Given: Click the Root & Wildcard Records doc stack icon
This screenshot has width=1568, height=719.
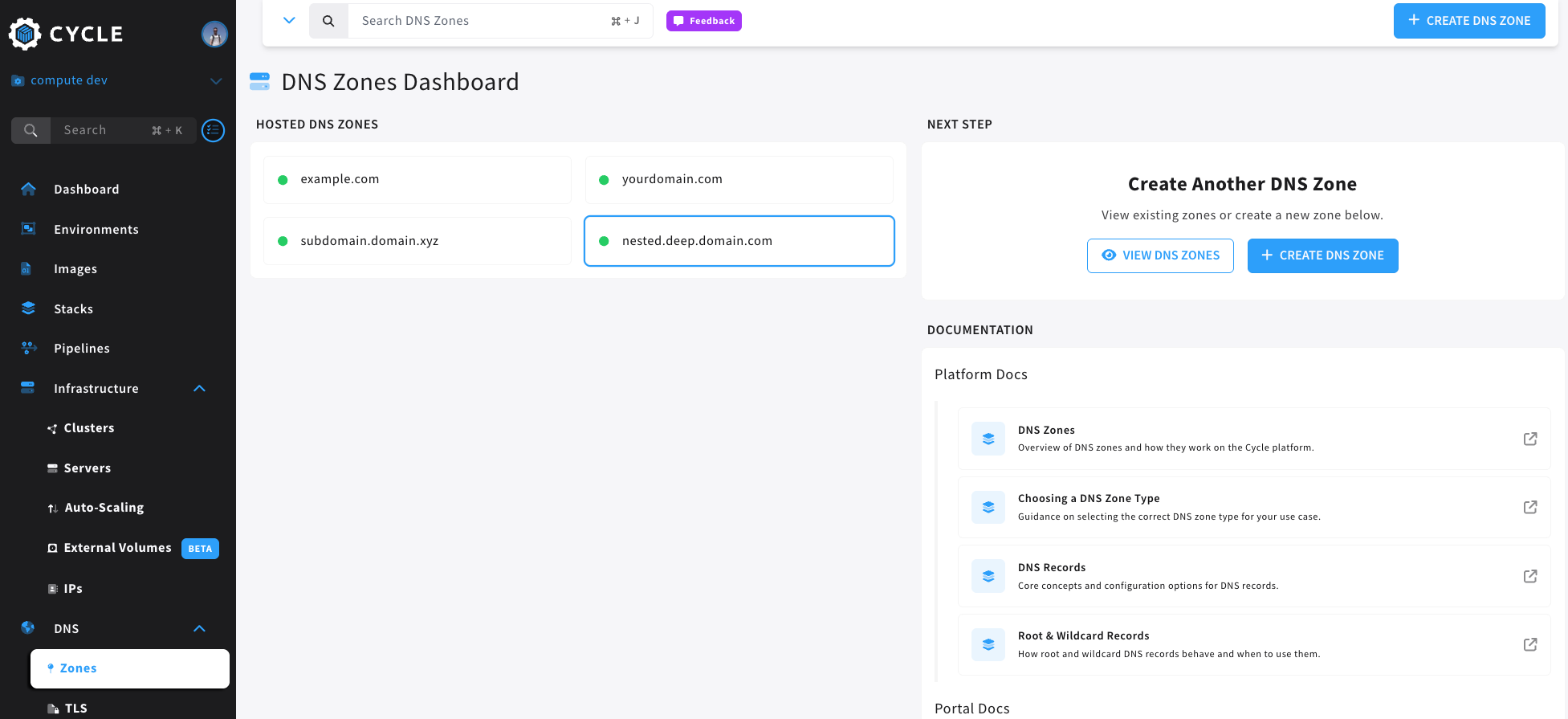Looking at the screenshot, I should coord(988,644).
